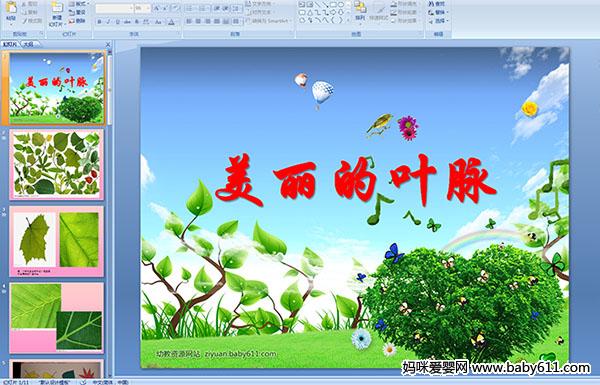The image size is (600, 385).
Task: Open the Align Text dropdown
Action: [x=261, y=12]
